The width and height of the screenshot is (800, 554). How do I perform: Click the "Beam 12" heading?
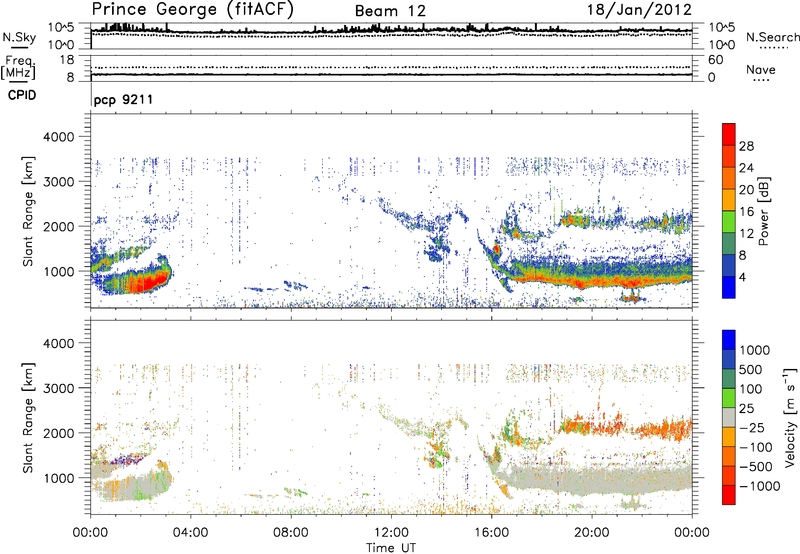[390, 11]
